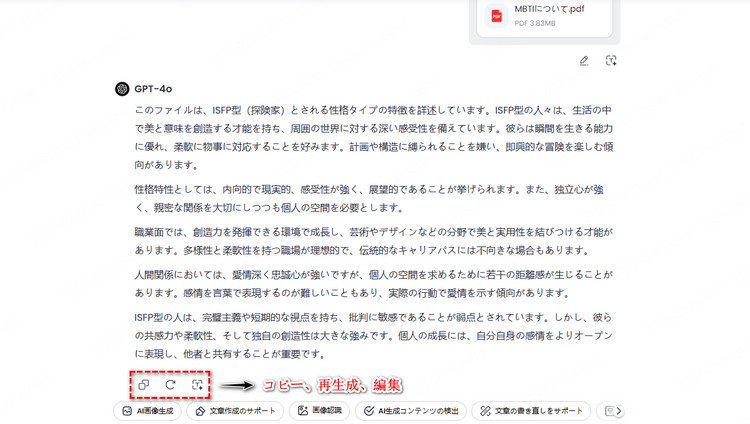Copy the GPT-4o response with the copy icon
Viewport: 750px width, 424px height.
coord(143,385)
